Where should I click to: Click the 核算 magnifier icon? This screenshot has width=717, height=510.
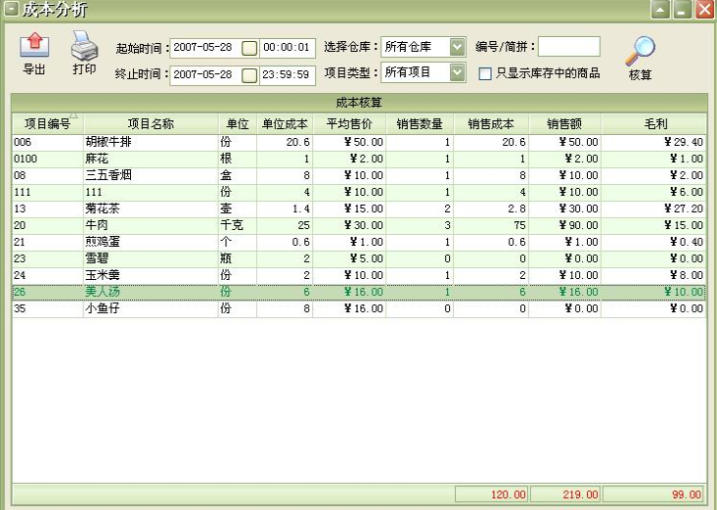(x=640, y=50)
